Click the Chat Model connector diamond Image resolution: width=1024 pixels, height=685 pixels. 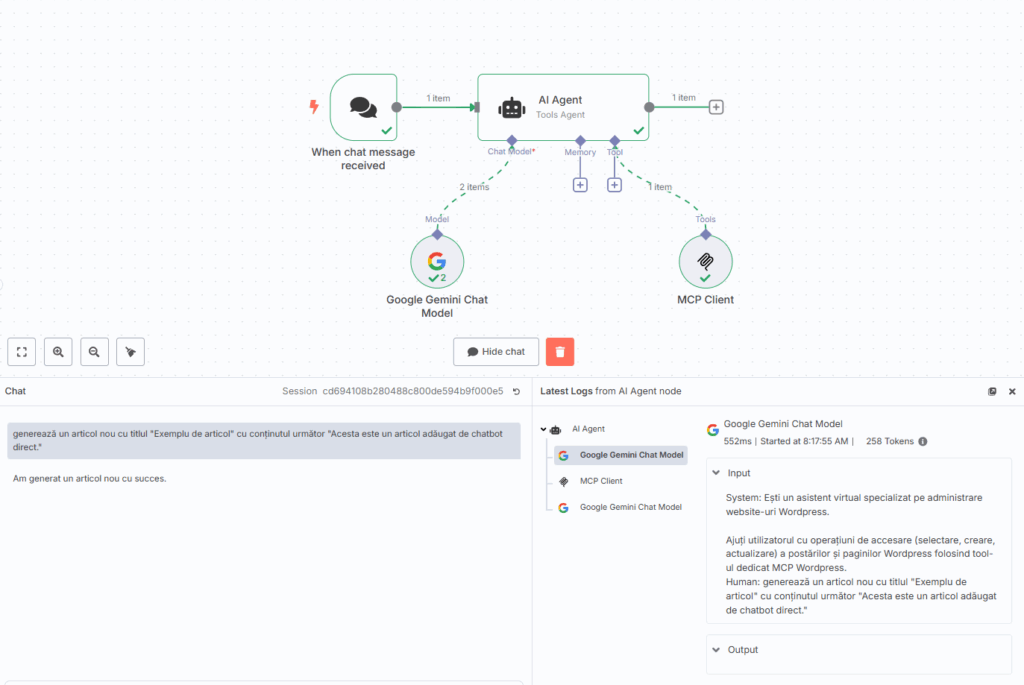(x=512, y=140)
